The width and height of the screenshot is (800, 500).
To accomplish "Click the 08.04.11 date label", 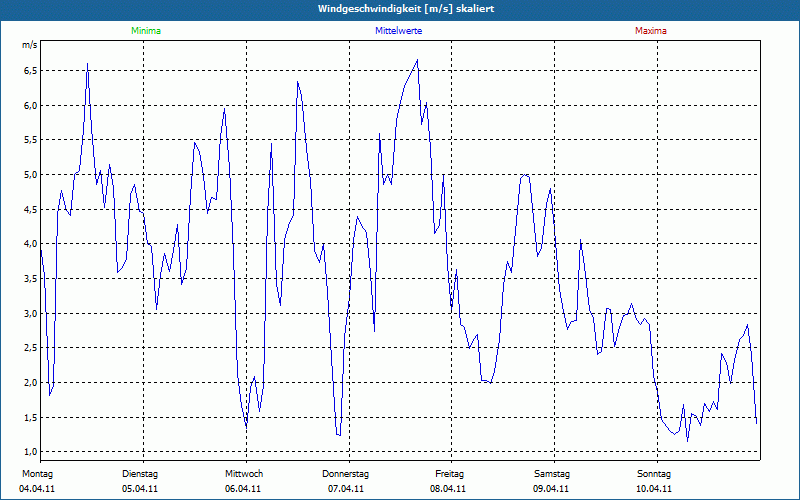I will click(448, 489).
